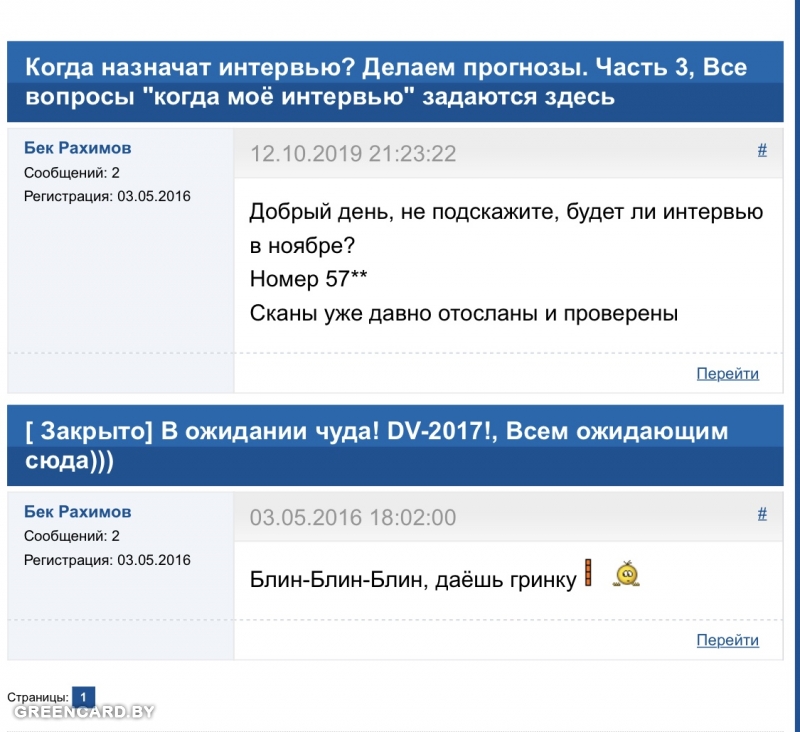The height and width of the screenshot is (732, 800).
Task: Click "Сообщений: 2" in the second post
Action: pyautogui.click(x=72, y=536)
